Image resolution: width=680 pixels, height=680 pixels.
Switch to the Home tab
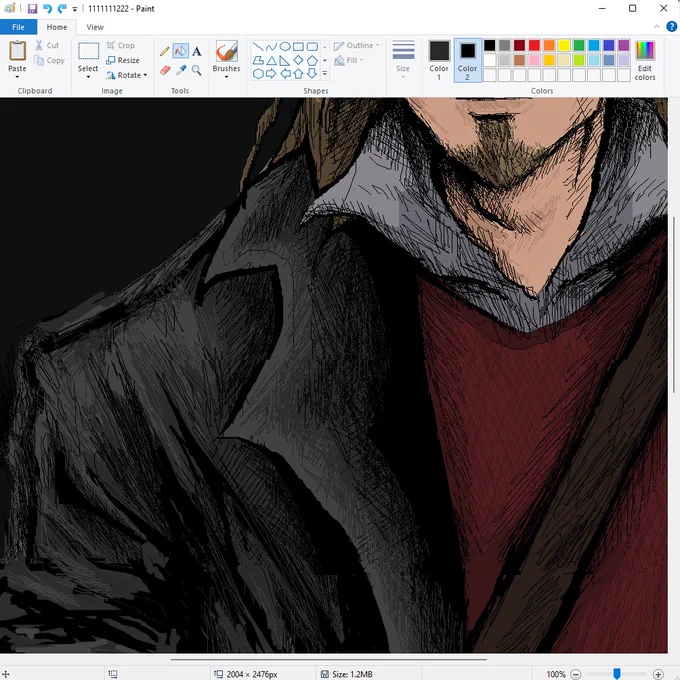[x=57, y=27]
